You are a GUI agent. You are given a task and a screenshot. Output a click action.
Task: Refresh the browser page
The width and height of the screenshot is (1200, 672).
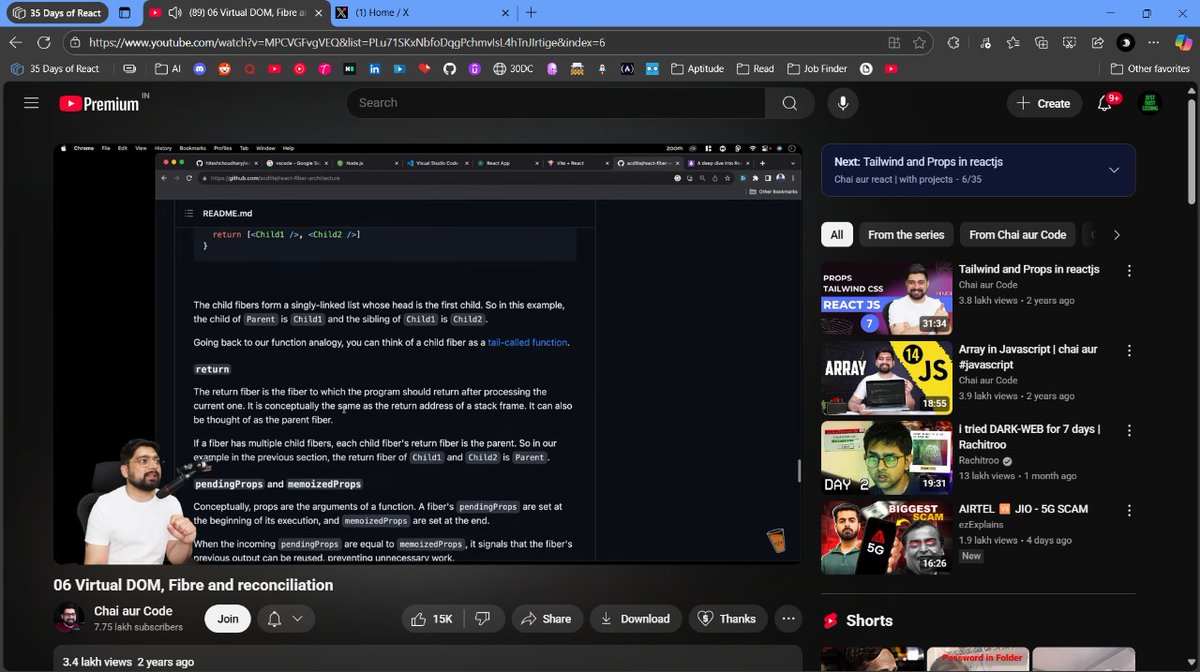point(44,43)
